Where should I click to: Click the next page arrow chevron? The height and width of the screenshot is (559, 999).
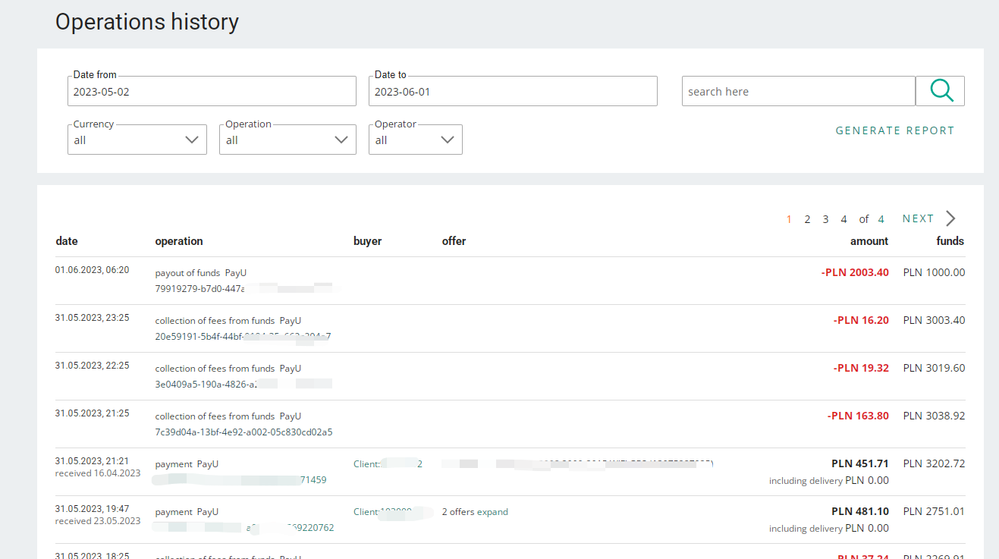click(950, 219)
